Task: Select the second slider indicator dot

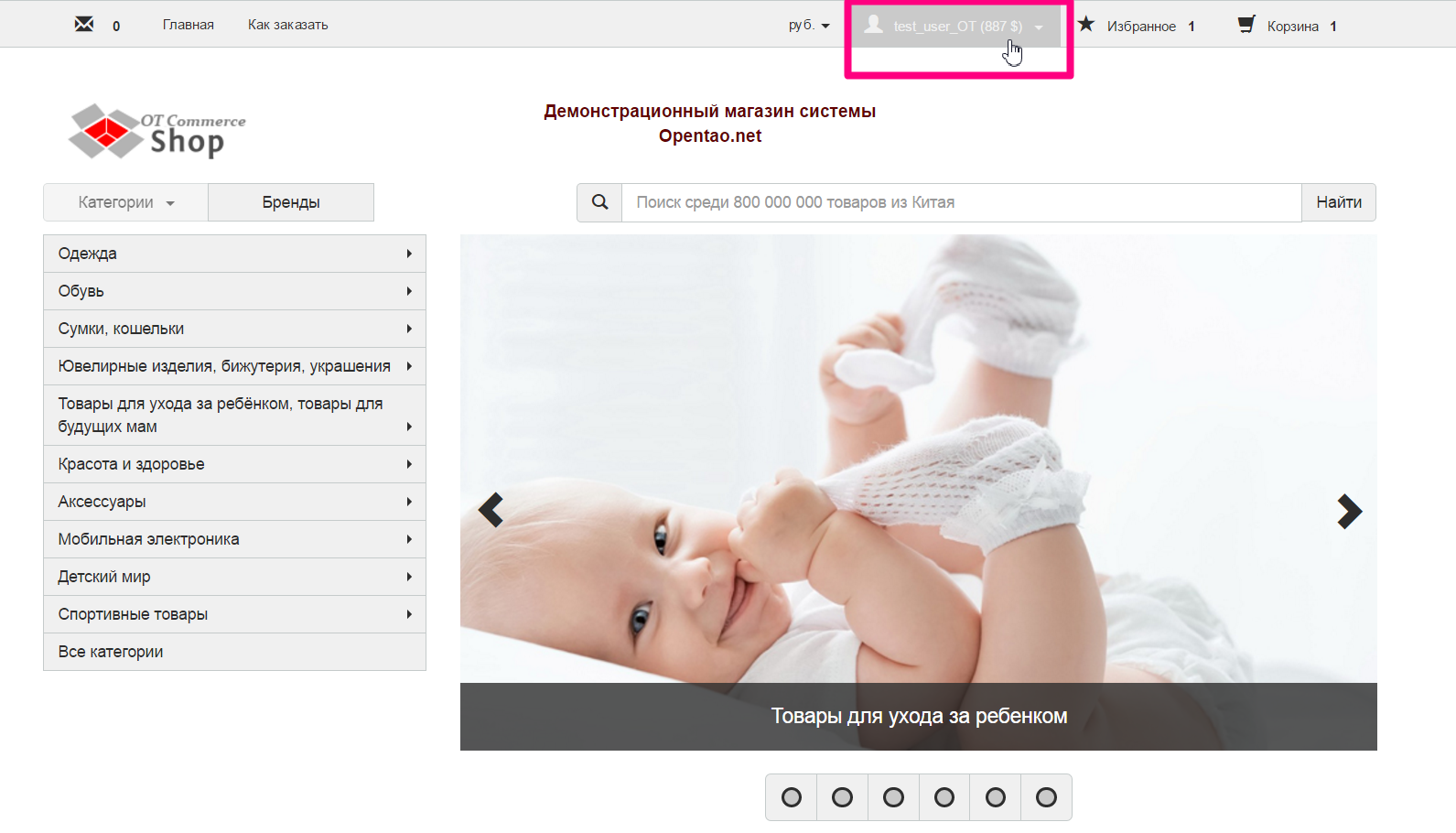Action: click(x=842, y=797)
